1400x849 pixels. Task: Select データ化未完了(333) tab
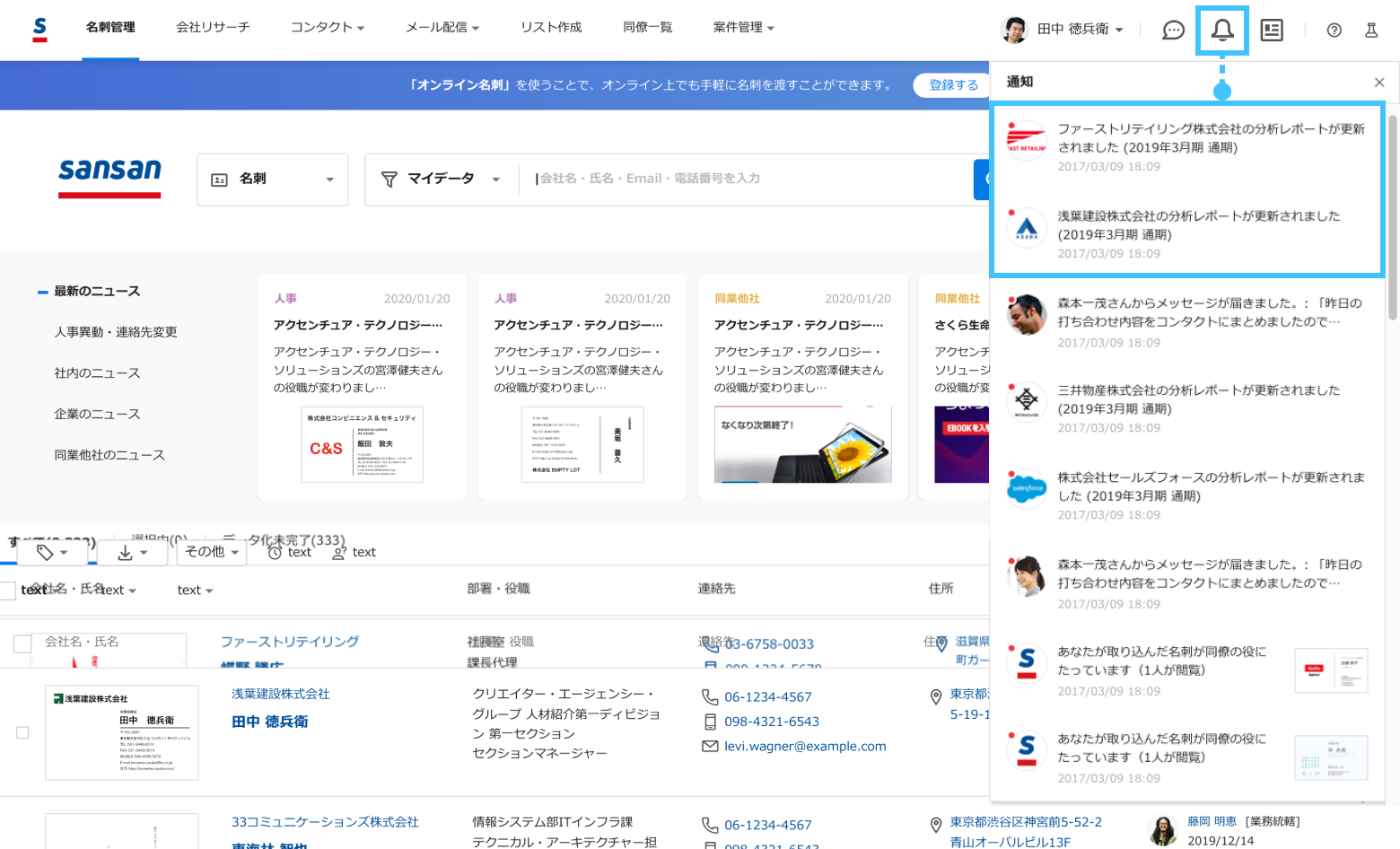[284, 540]
